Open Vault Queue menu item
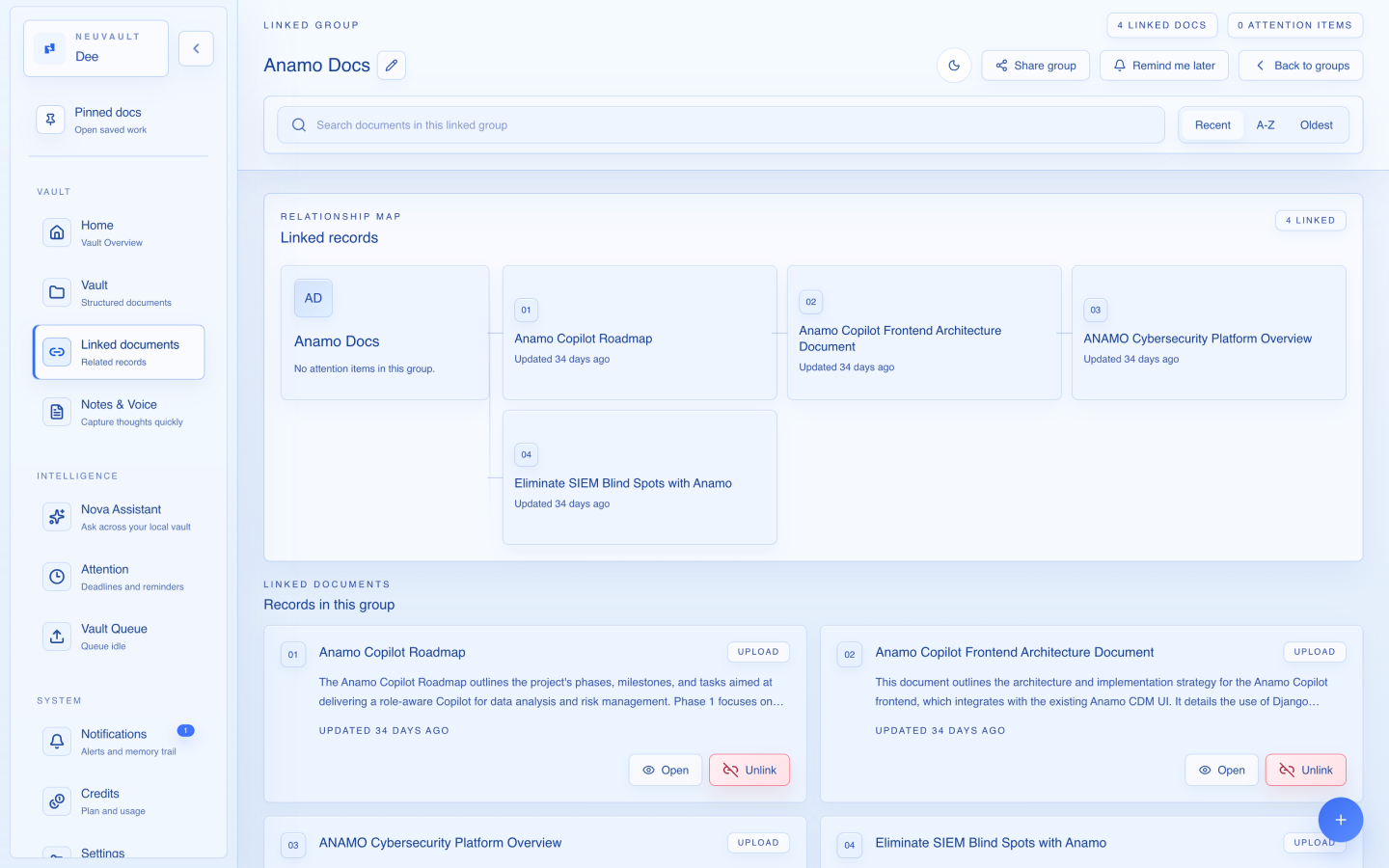The height and width of the screenshot is (868, 1389). pyautogui.click(x=119, y=637)
